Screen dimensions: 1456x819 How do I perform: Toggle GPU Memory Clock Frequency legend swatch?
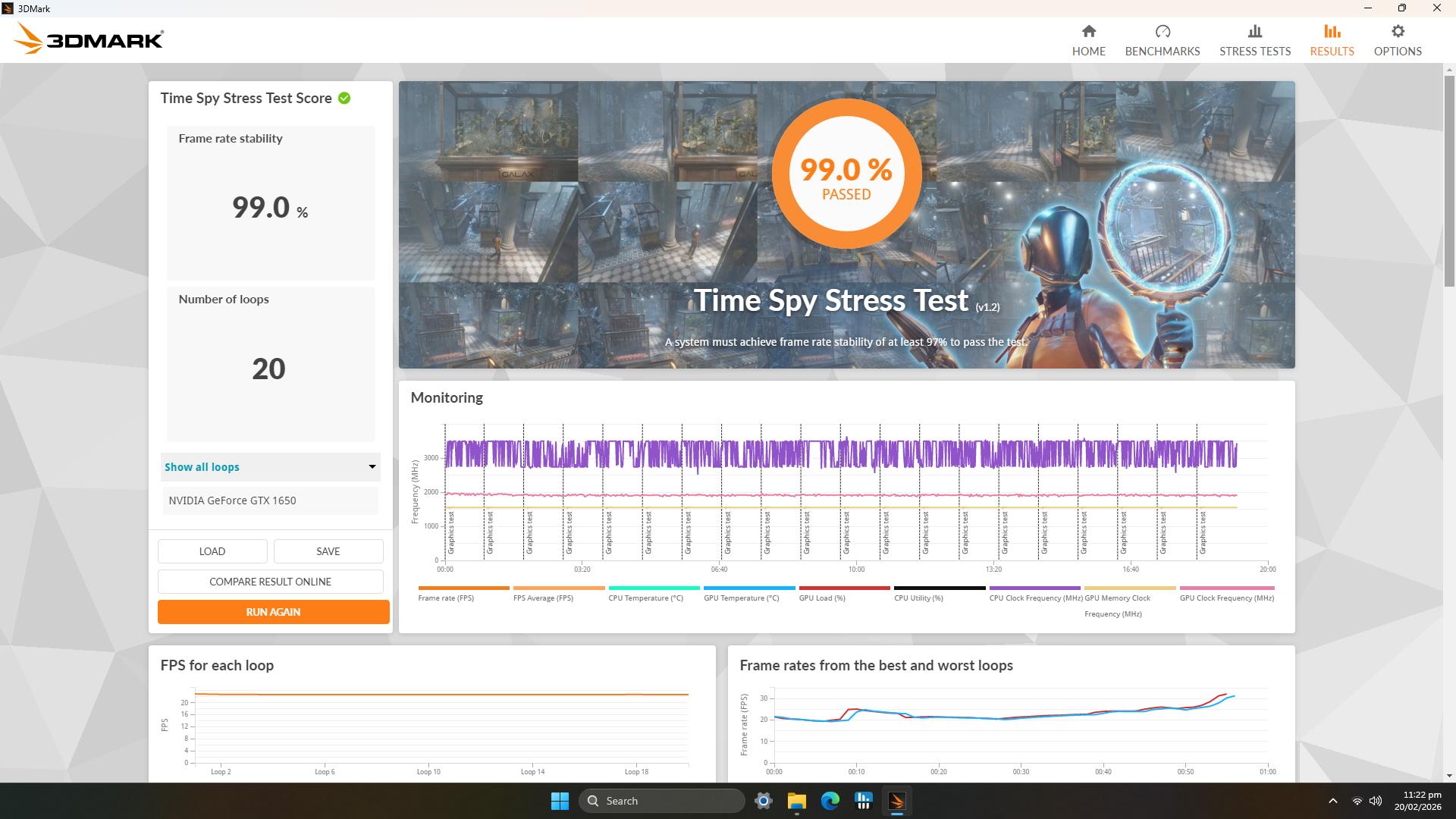click(1130, 588)
